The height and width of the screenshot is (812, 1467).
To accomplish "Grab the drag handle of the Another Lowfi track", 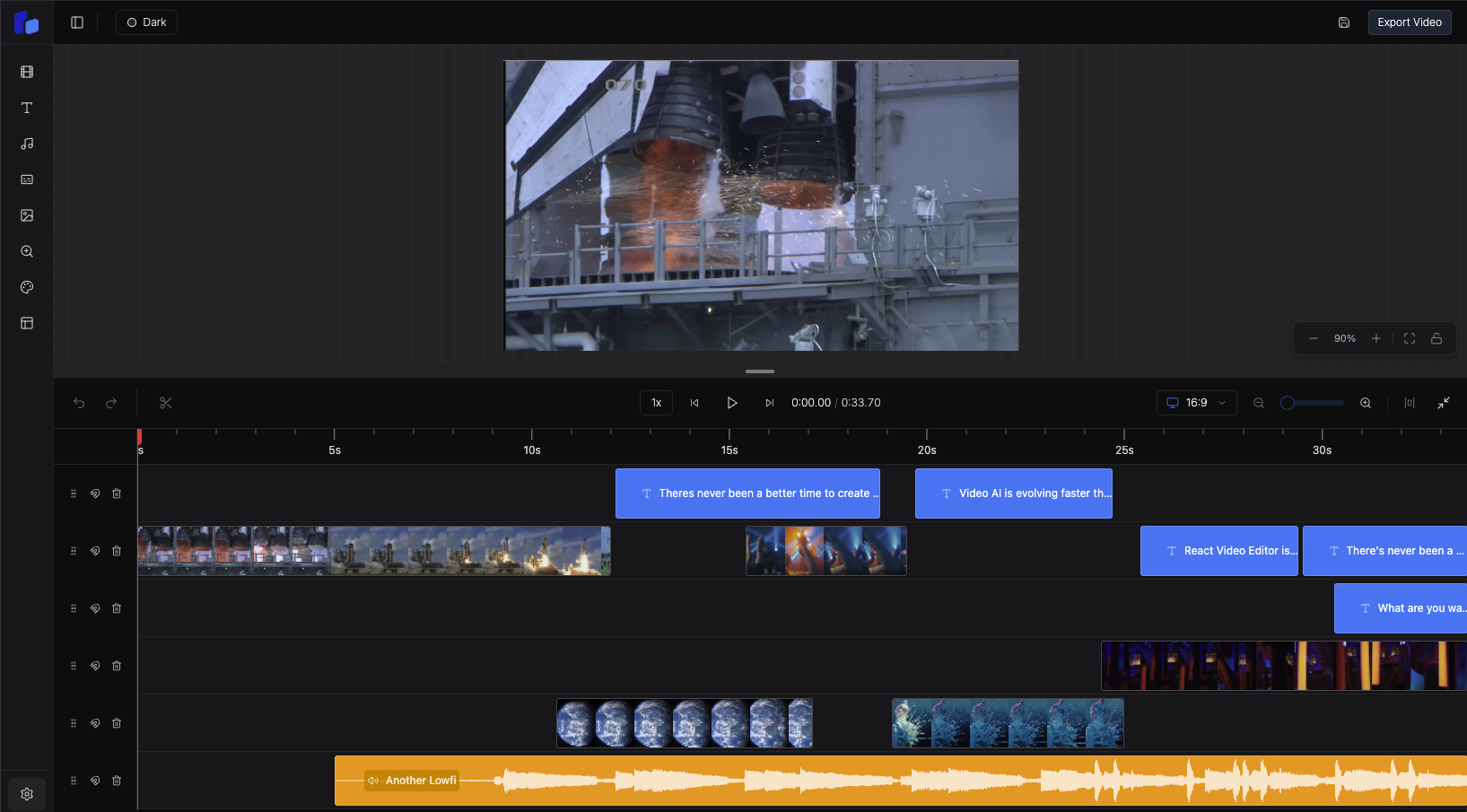I will pyautogui.click(x=74, y=781).
